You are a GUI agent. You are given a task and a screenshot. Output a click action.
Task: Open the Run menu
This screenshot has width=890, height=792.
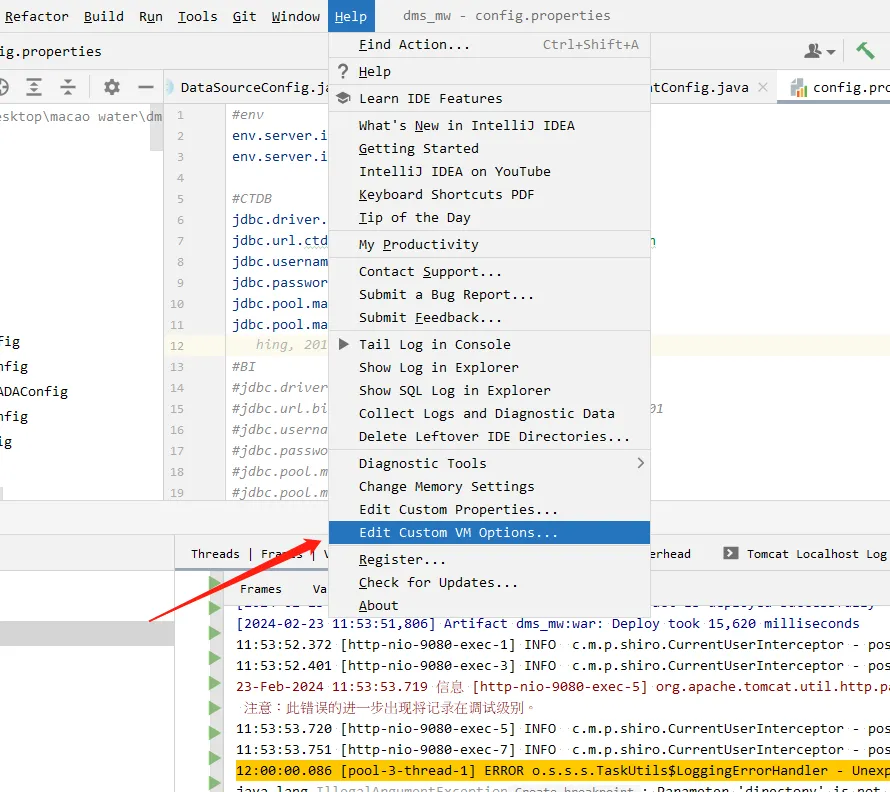click(150, 16)
